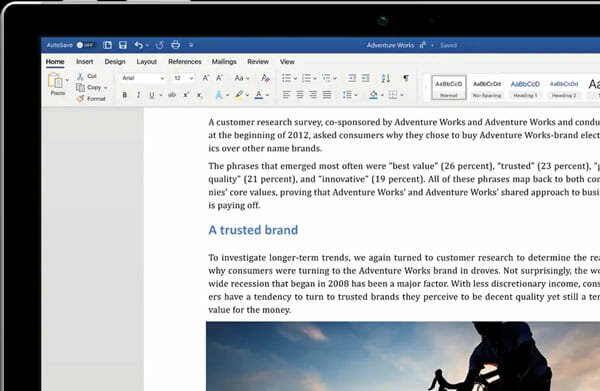Click the Decrease Indent icon
The height and width of the screenshot is (391, 600).
(x=352, y=78)
